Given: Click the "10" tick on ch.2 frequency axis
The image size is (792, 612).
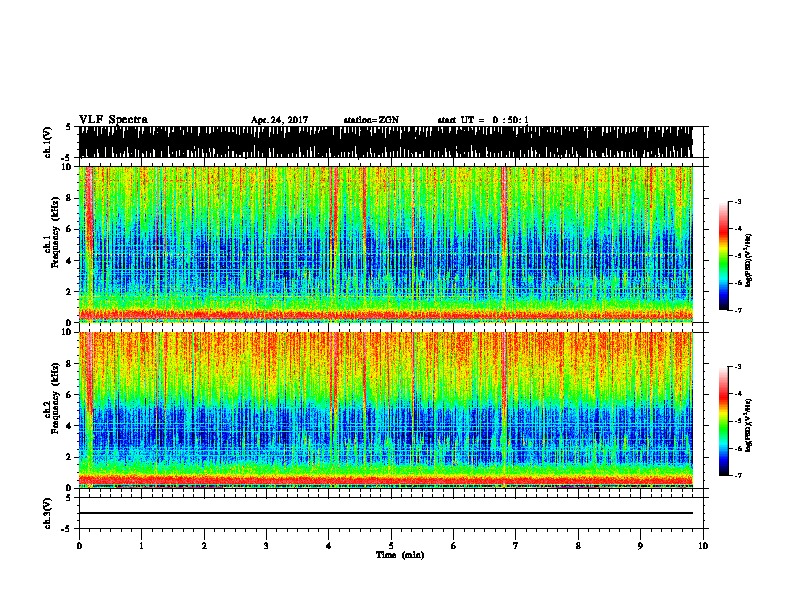Looking at the screenshot, I should pos(68,333).
